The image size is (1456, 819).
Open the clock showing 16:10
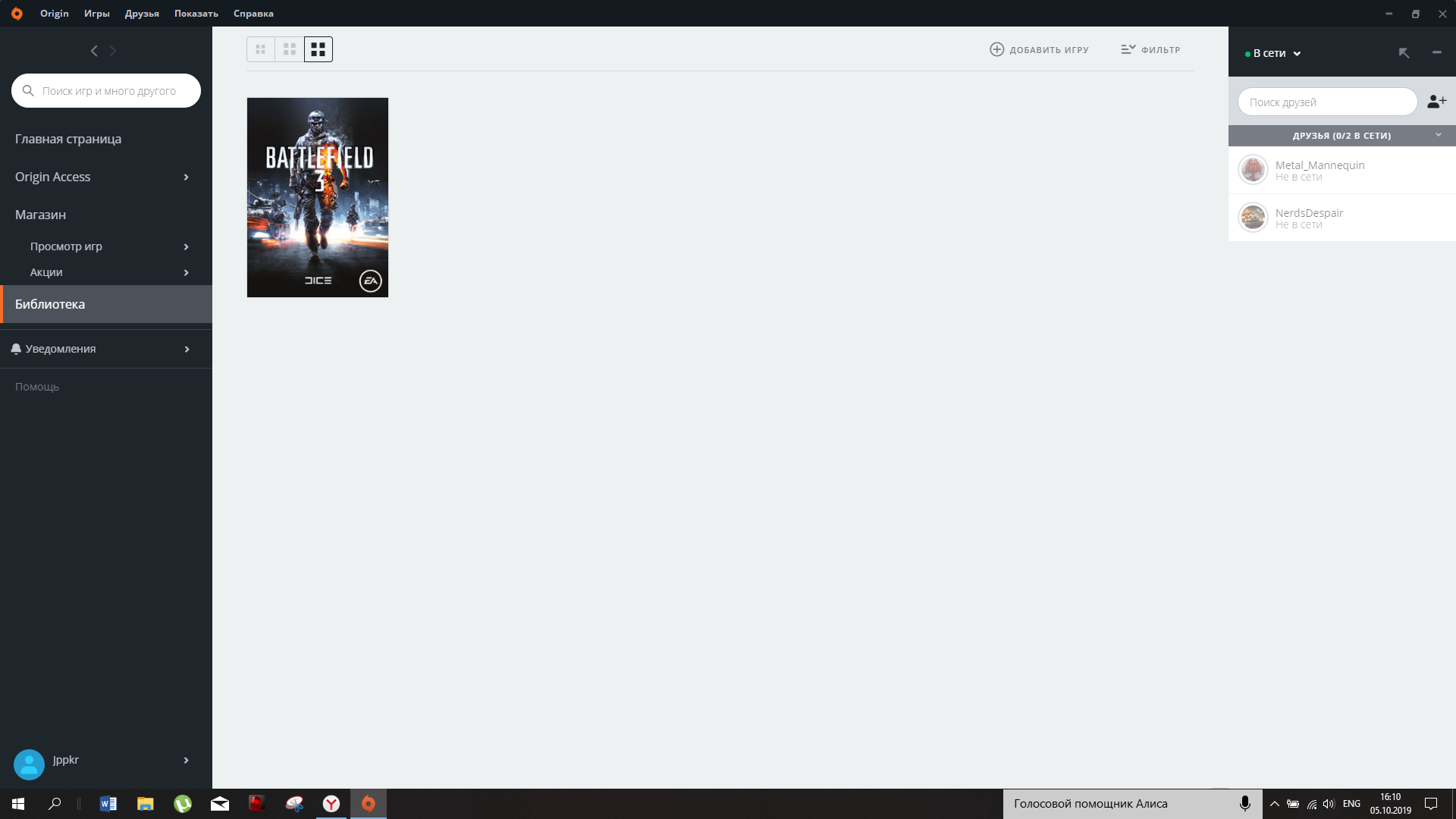click(1391, 804)
